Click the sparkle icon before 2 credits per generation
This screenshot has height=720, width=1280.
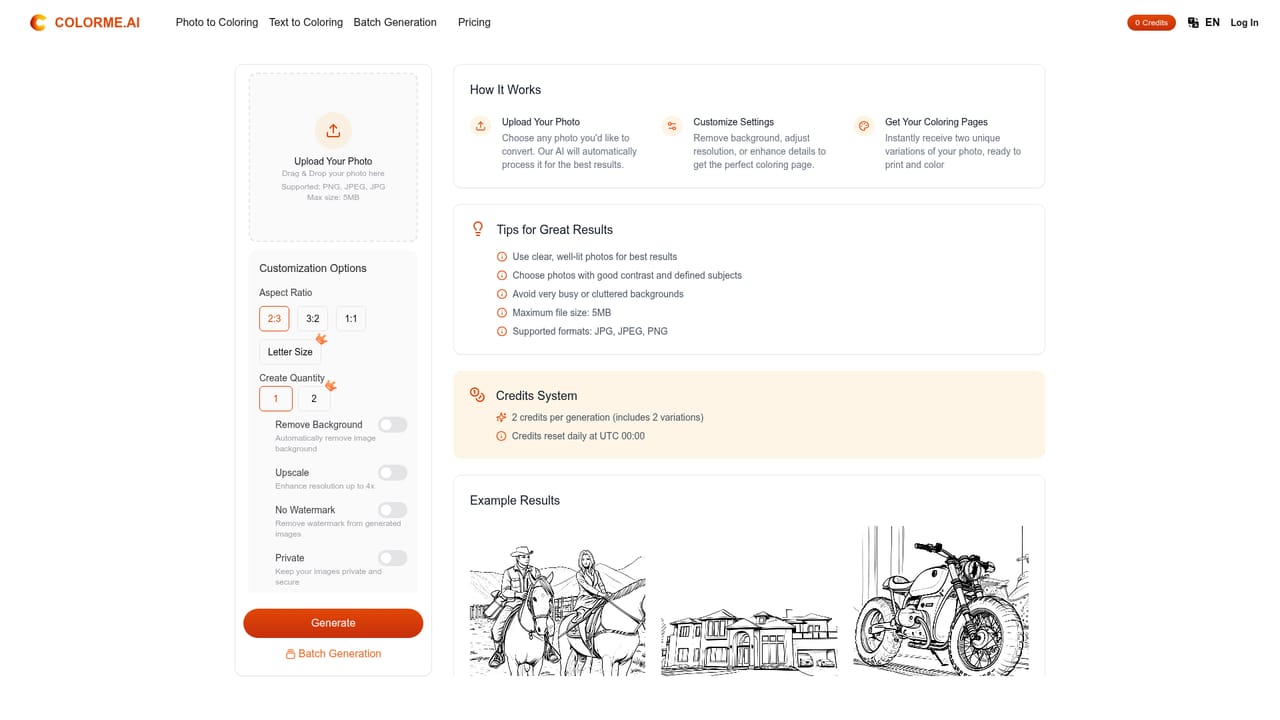(502, 417)
